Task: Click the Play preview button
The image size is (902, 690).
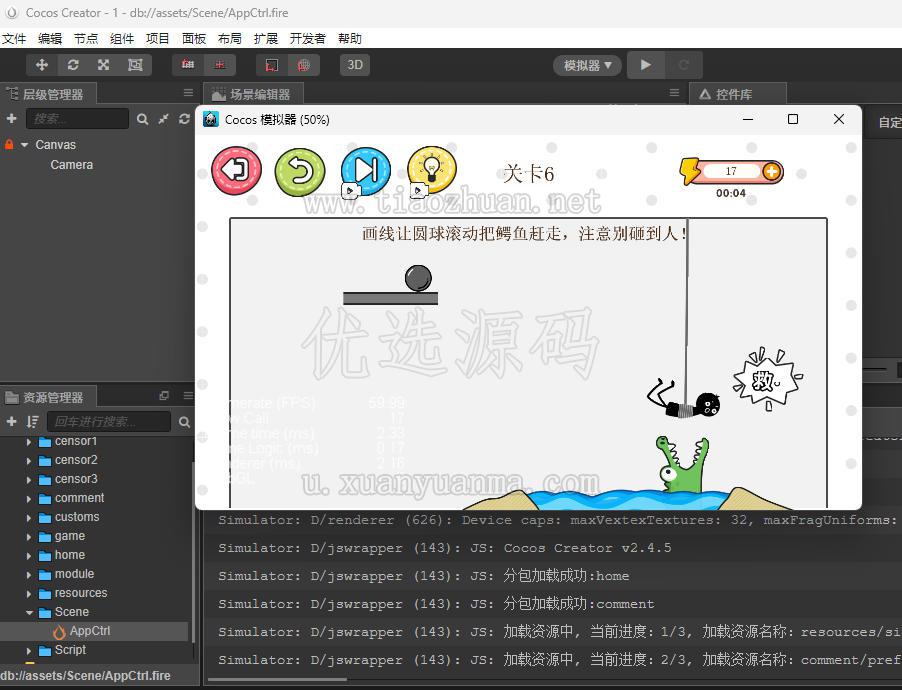Action: (x=645, y=65)
